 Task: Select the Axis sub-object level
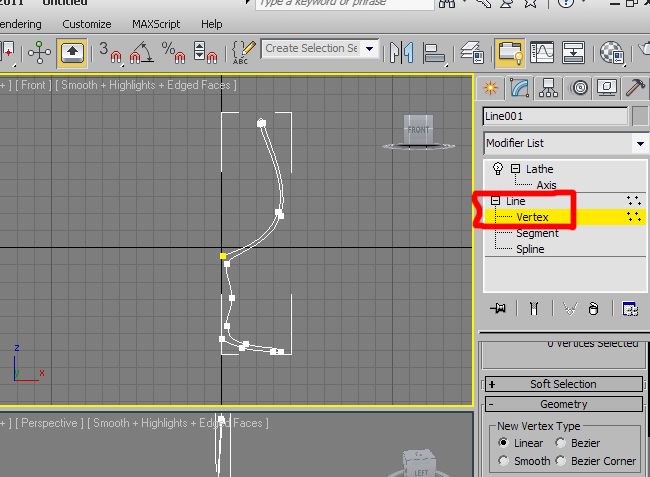click(546, 185)
